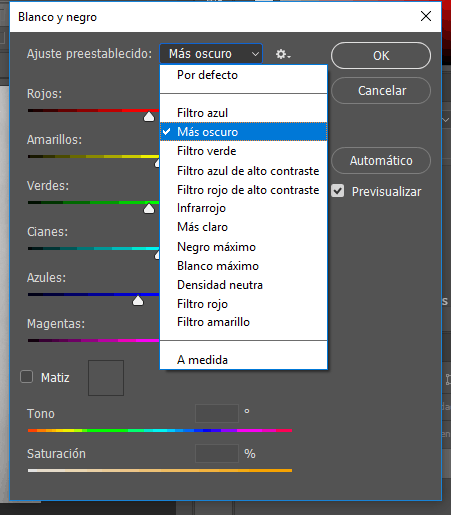451x515 pixels.
Task: Click the Azules slider handle
Action: point(138,300)
